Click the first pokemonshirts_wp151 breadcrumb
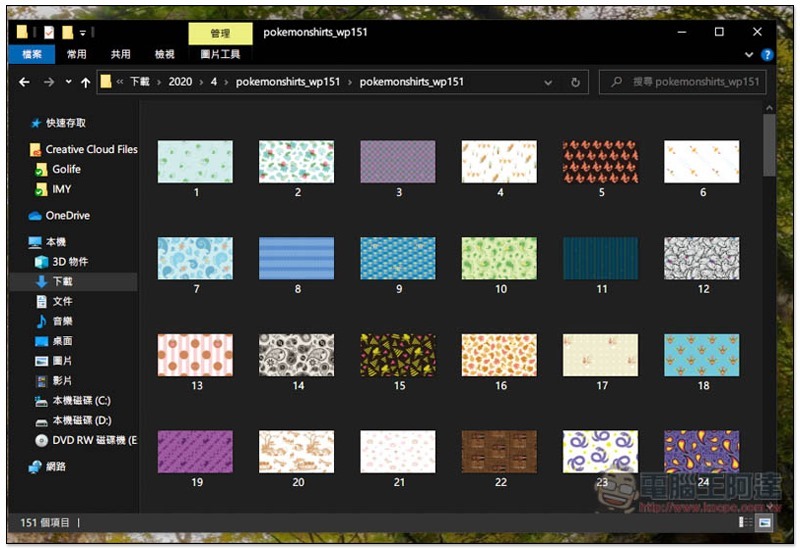 [x=288, y=82]
